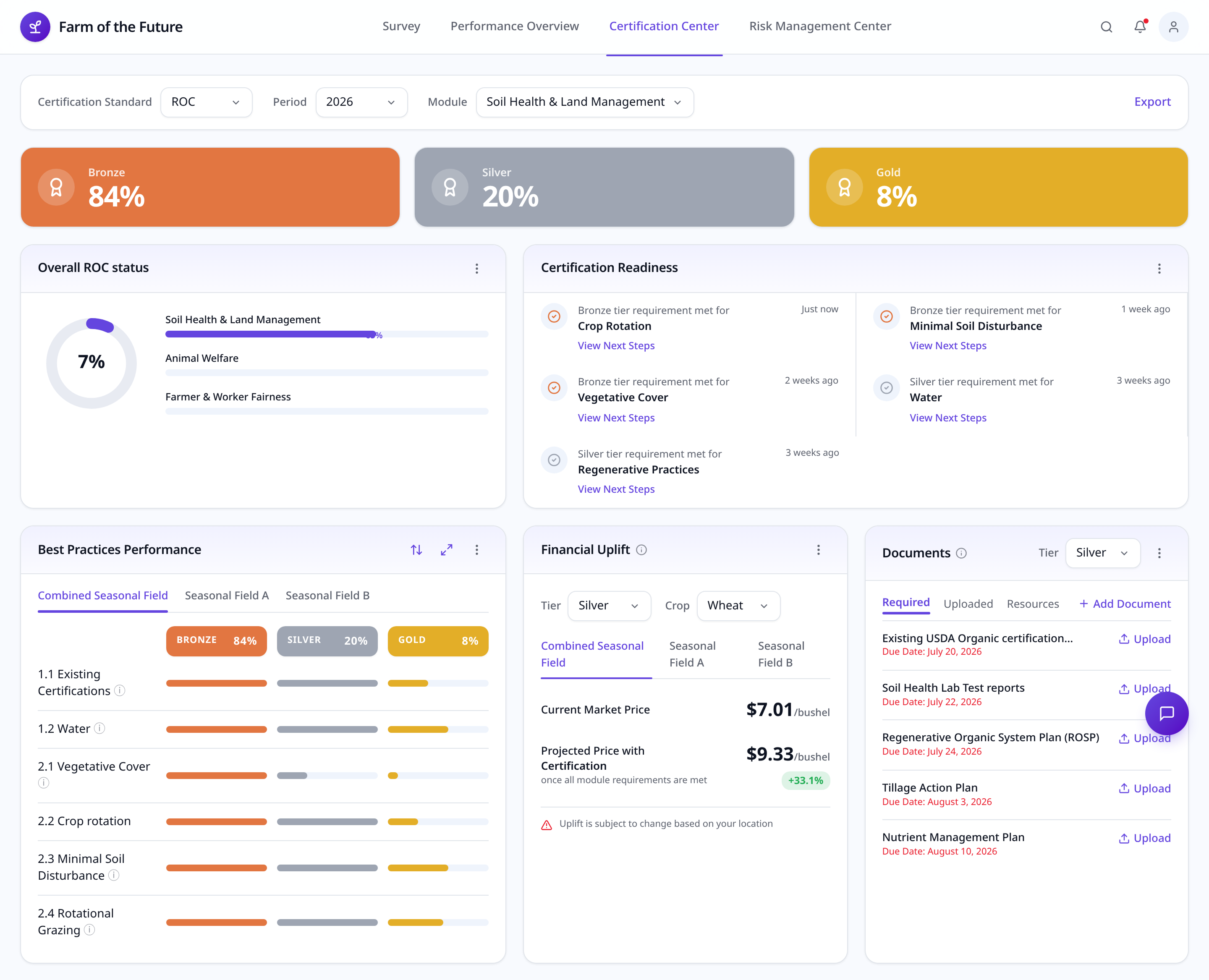Image resolution: width=1209 pixels, height=980 pixels.
Task: Click Add Document link
Action: pyautogui.click(x=1125, y=604)
